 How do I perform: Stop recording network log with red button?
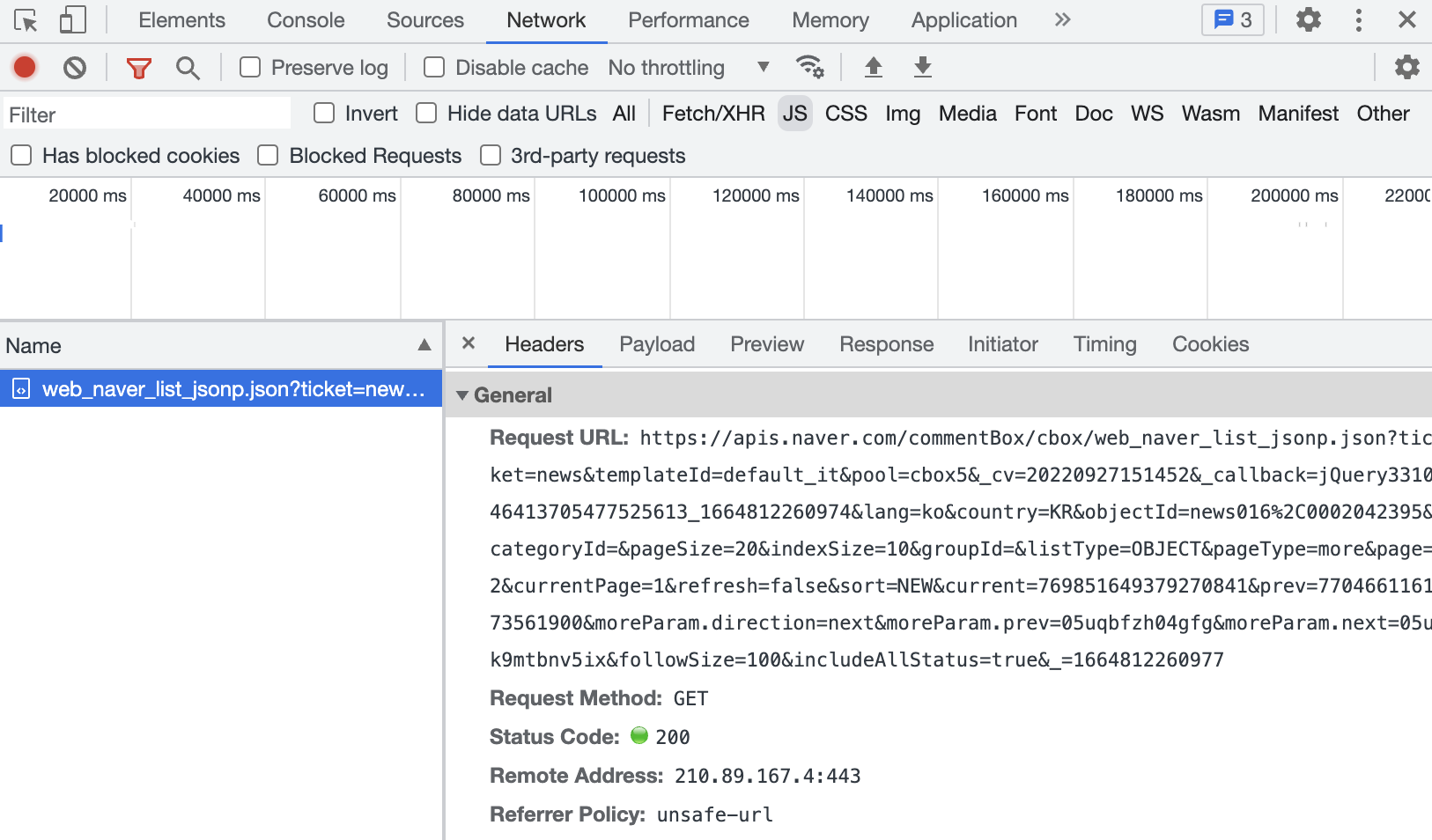25,67
